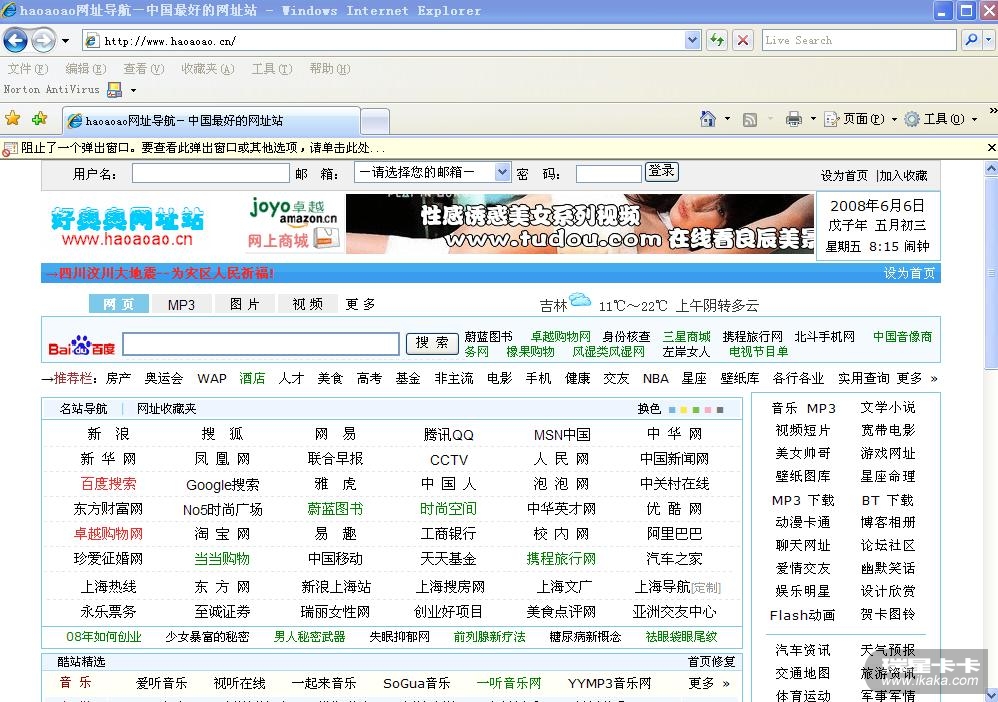
Task: Click the 用户名 username input field
Action: (x=210, y=174)
